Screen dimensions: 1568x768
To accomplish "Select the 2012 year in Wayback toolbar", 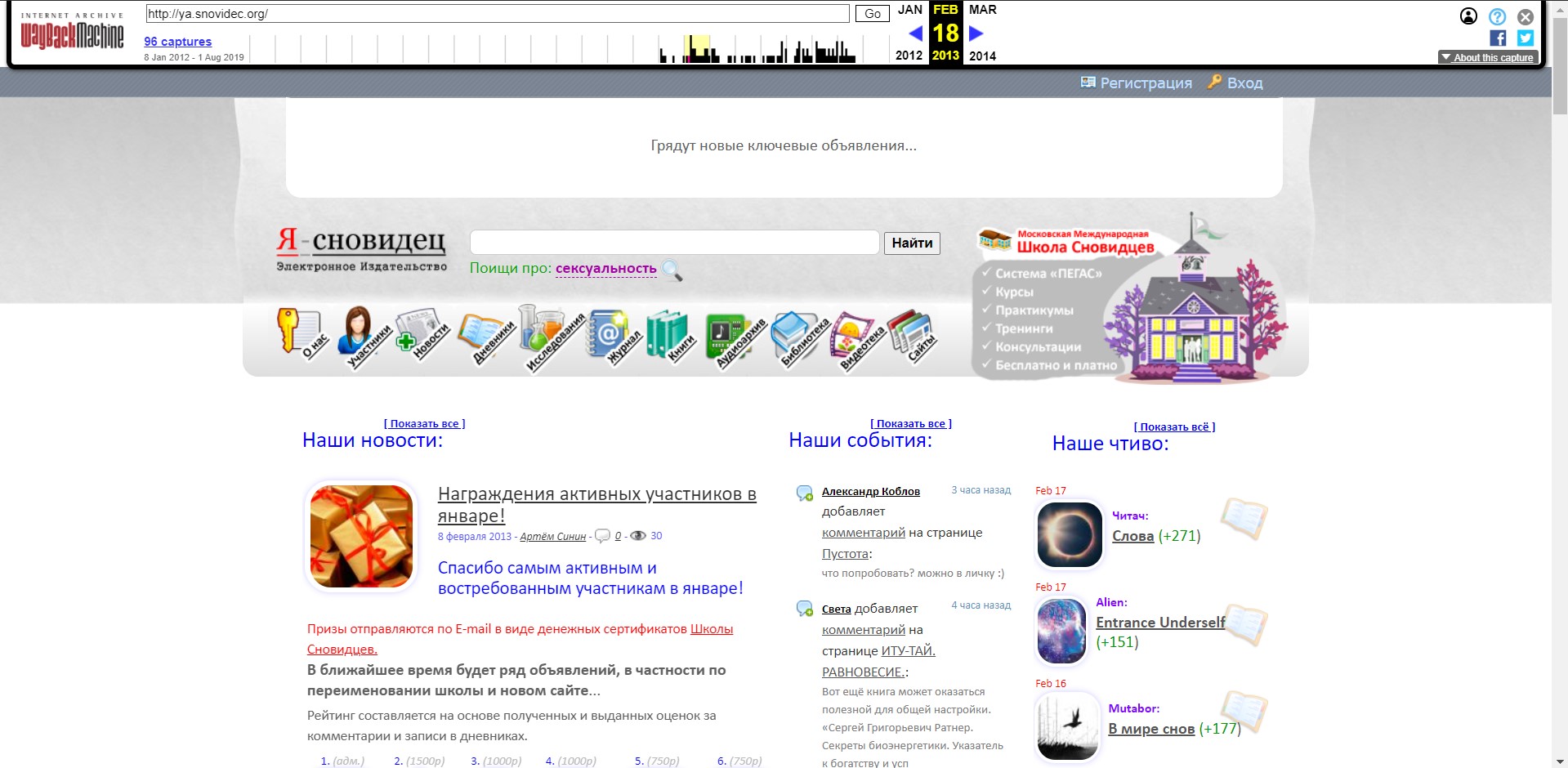I will pyautogui.click(x=909, y=56).
